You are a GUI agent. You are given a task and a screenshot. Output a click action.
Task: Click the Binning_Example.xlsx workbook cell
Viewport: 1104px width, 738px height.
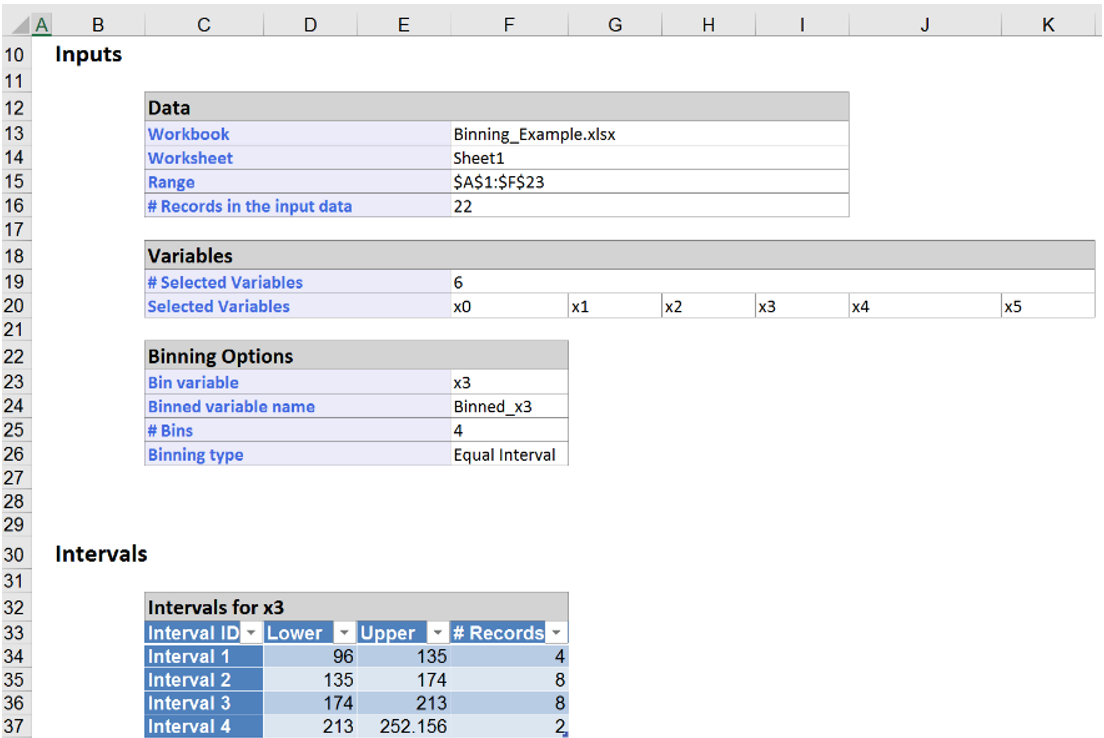[648, 134]
